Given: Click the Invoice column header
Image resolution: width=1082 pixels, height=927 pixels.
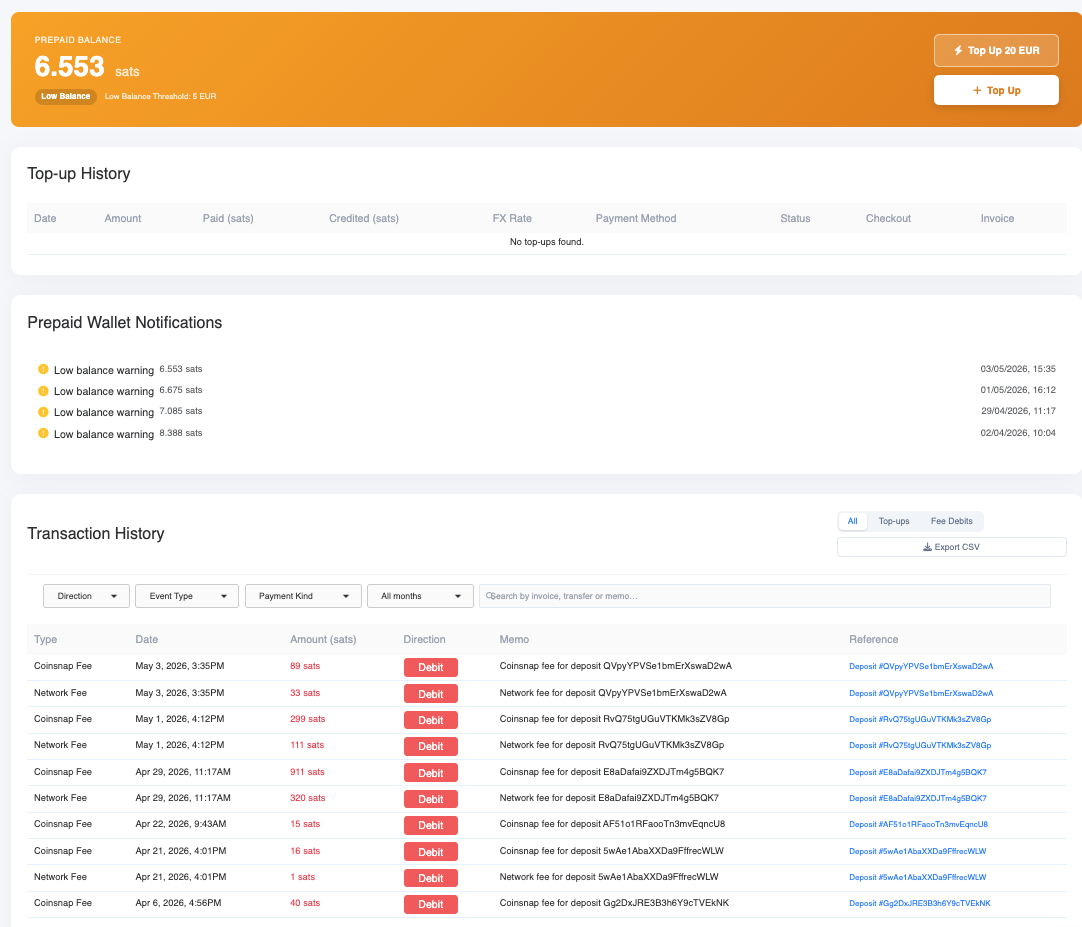Looking at the screenshot, I should [997, 218].
